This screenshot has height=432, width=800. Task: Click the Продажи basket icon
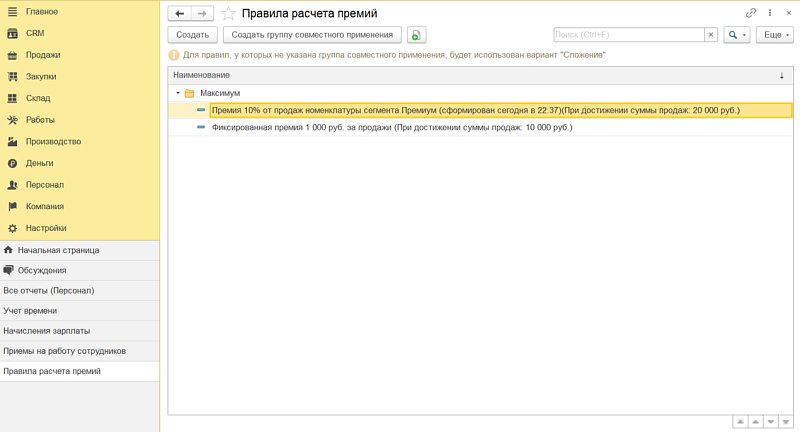[12, 55]
